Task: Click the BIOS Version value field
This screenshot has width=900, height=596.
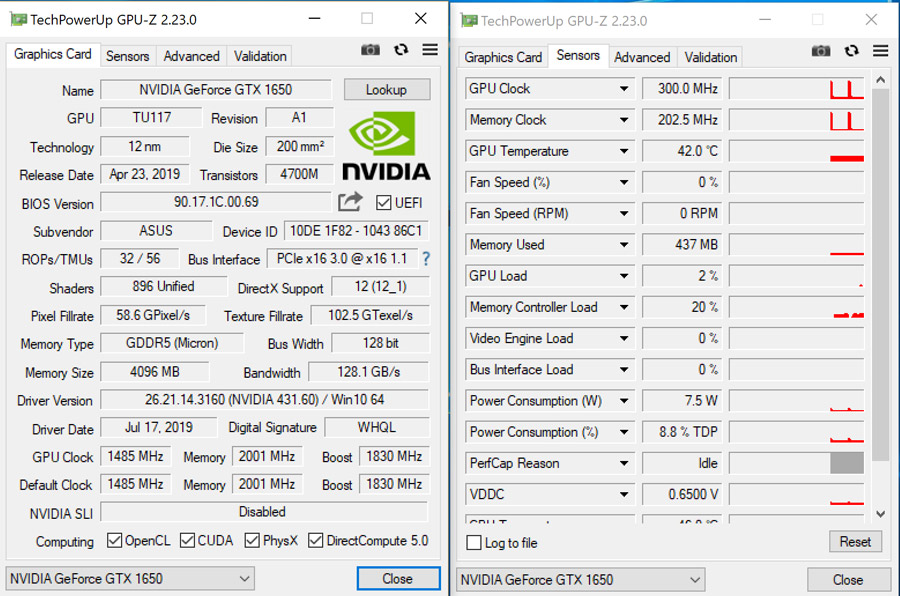Action: point(216,202)
